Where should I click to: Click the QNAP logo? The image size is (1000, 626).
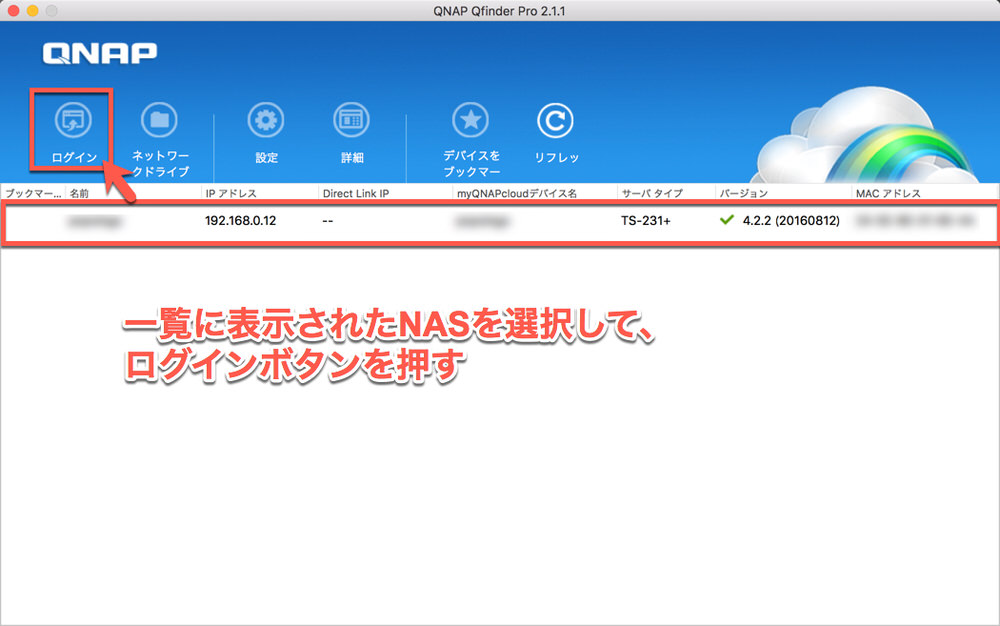(x=99, y=54)
